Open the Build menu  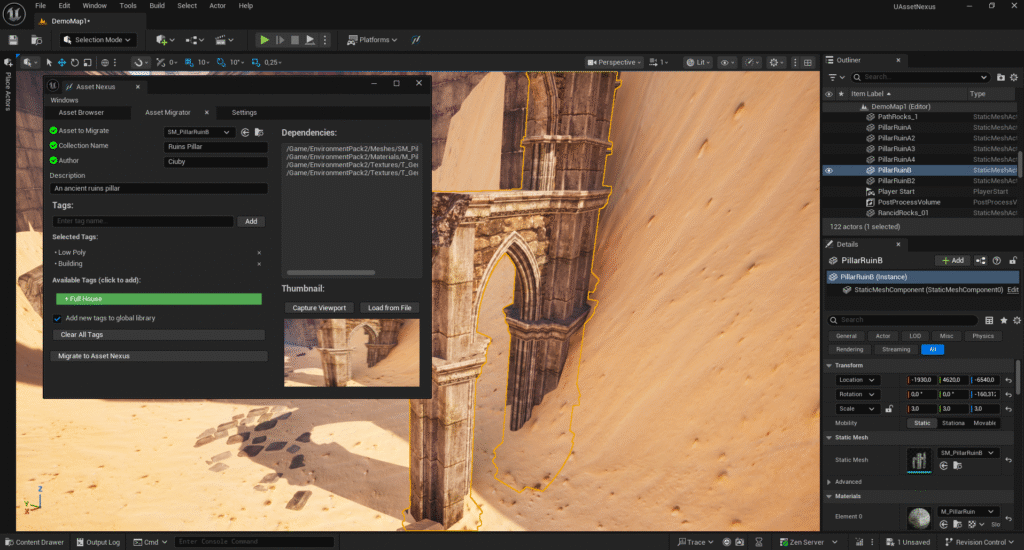click(156, 5)
